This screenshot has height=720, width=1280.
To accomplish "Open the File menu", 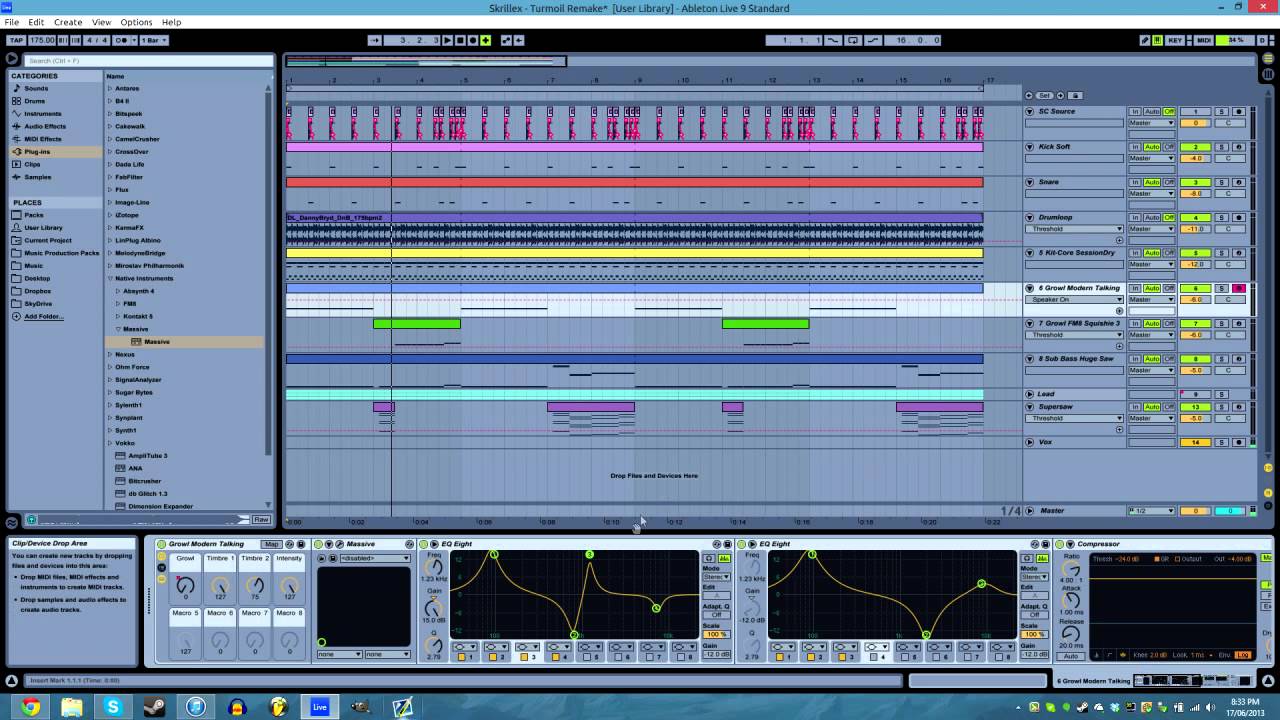I will pos(11,22).
